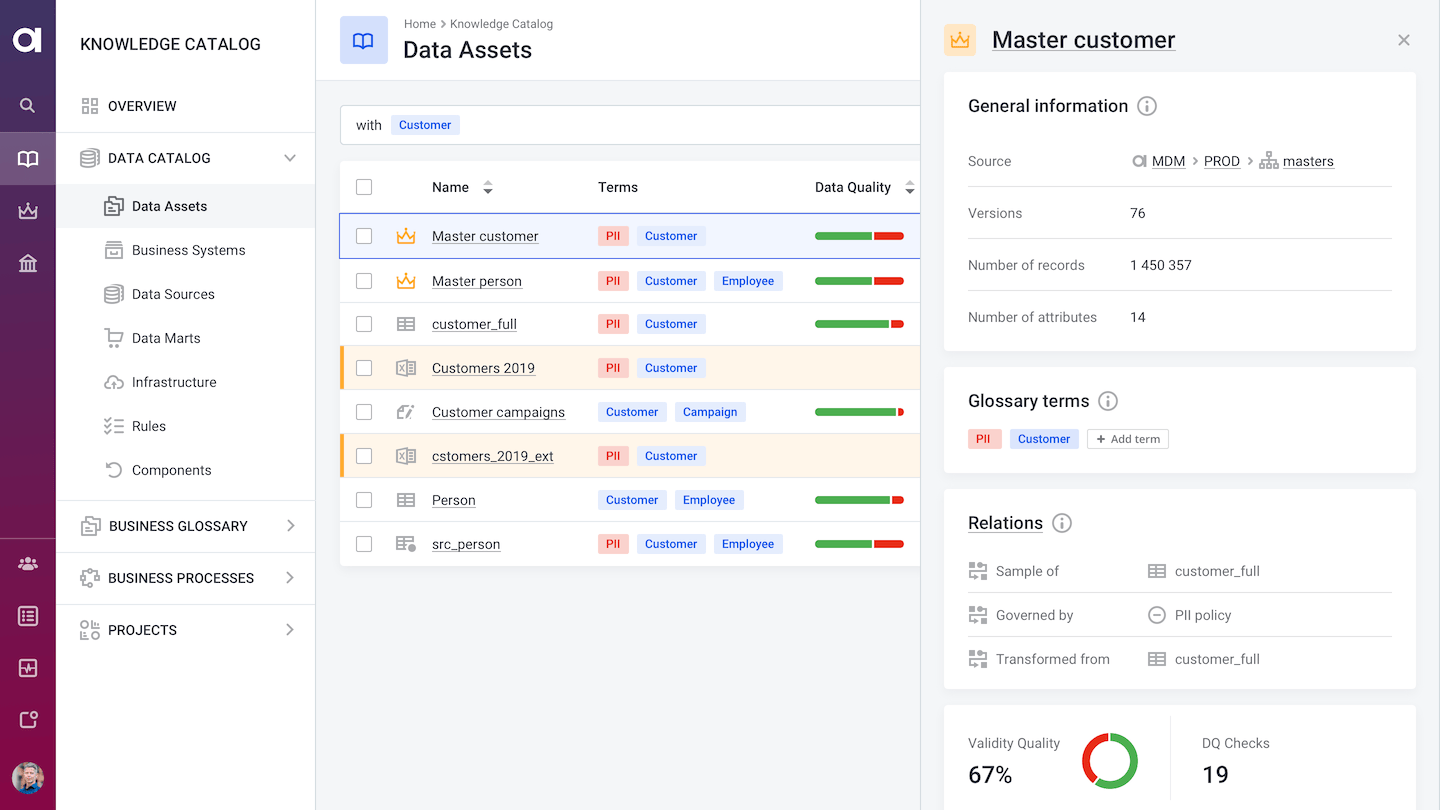Click the info icon next to Relations heading
The width and height of the screenshot is (1440, 810).
[x=1062, y=522]
